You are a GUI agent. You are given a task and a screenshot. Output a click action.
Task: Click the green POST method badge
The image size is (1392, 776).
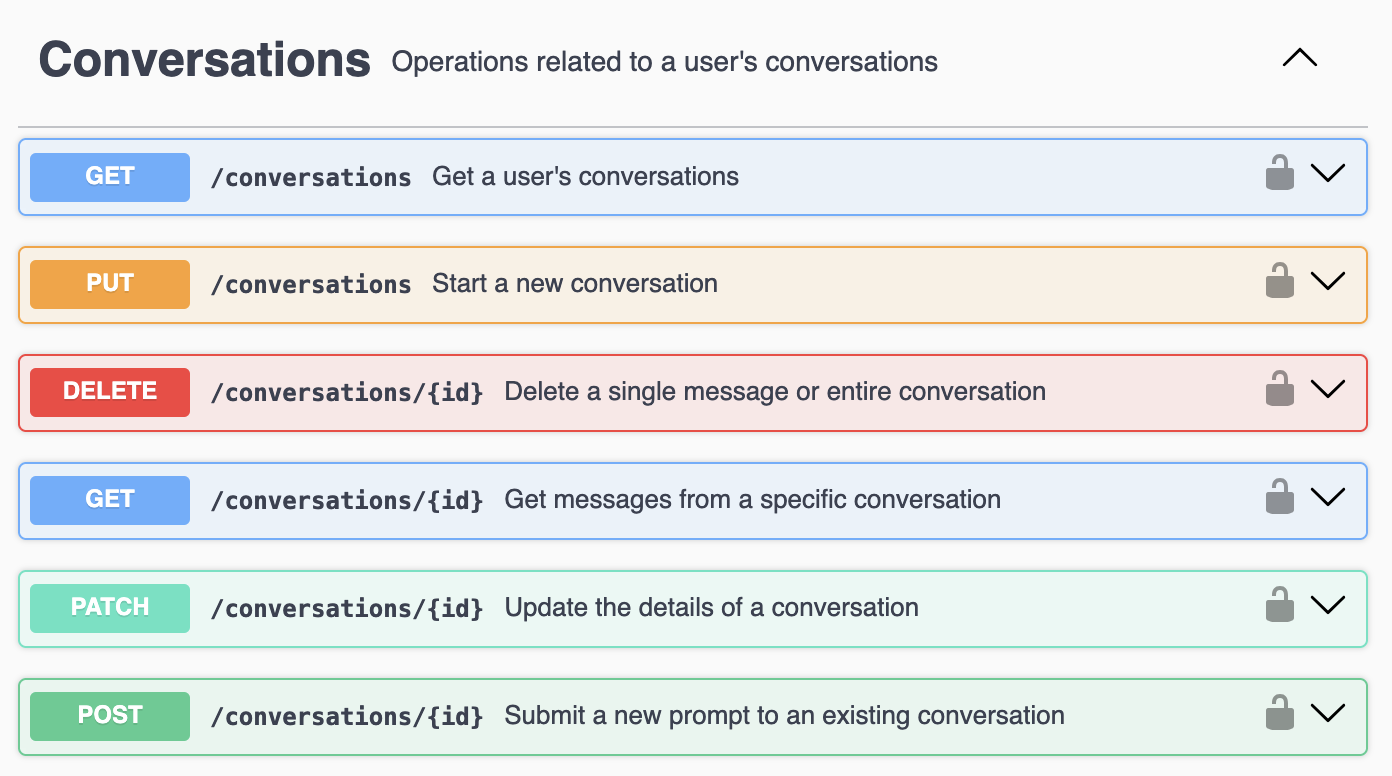[x=110, y=716]
